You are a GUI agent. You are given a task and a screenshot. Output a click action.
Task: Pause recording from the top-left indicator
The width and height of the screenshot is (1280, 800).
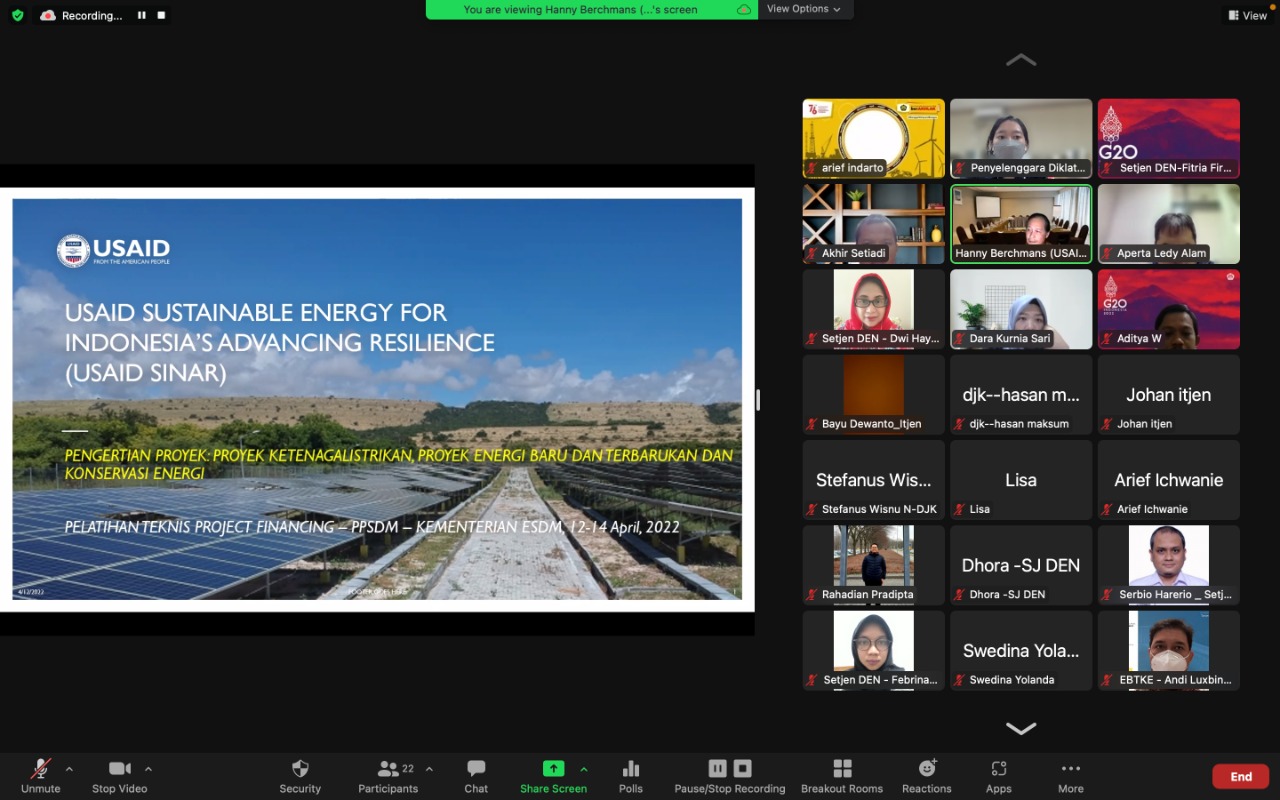click(141, 15)
